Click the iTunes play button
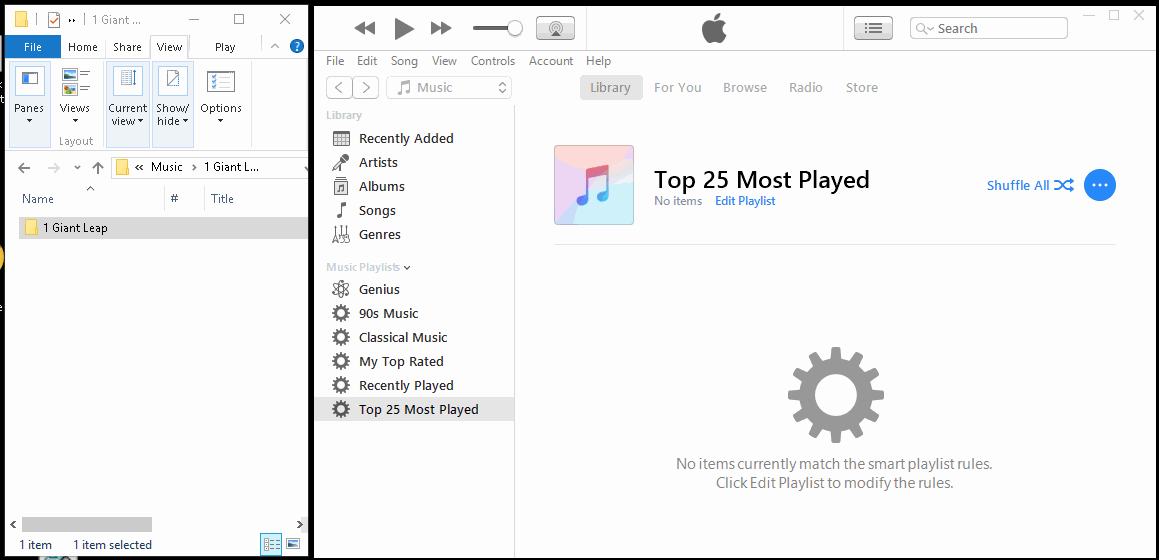Image resolution: width=1159 pixels, height=560 pixels. [404, 28]
